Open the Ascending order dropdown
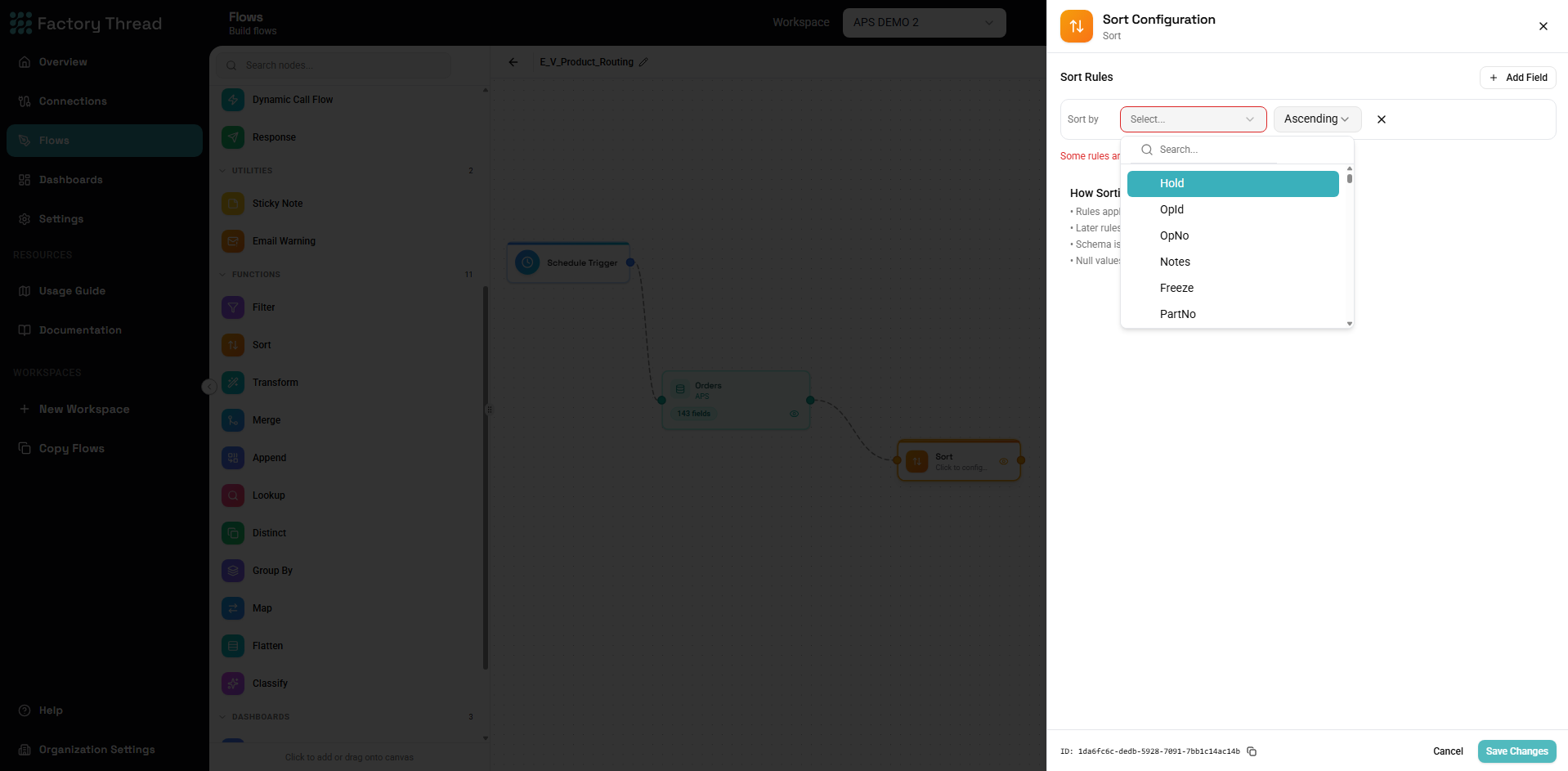The image size is (1568, 771). [1317, 119]
